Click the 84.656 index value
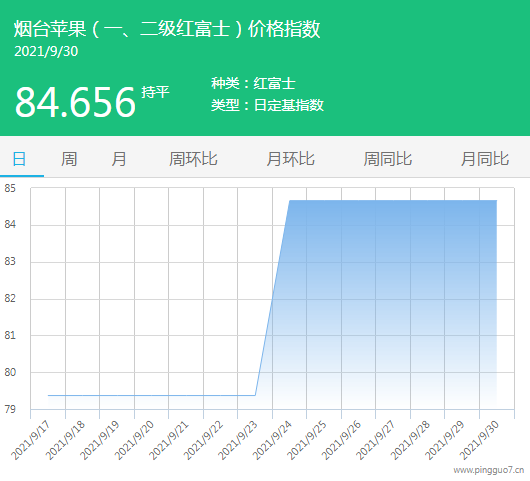 pyautogui.click(x=75, y=102)
